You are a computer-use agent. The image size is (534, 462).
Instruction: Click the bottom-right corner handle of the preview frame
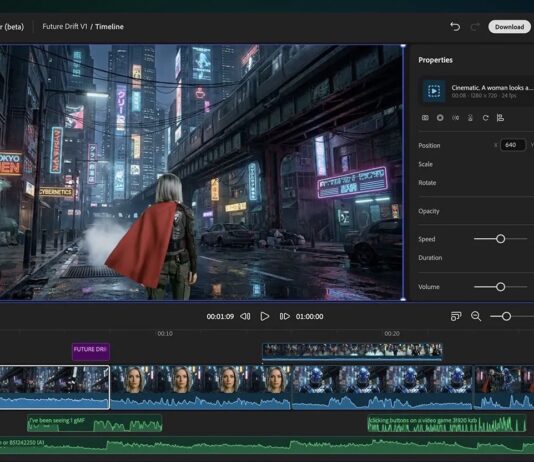tap(403, 299)
